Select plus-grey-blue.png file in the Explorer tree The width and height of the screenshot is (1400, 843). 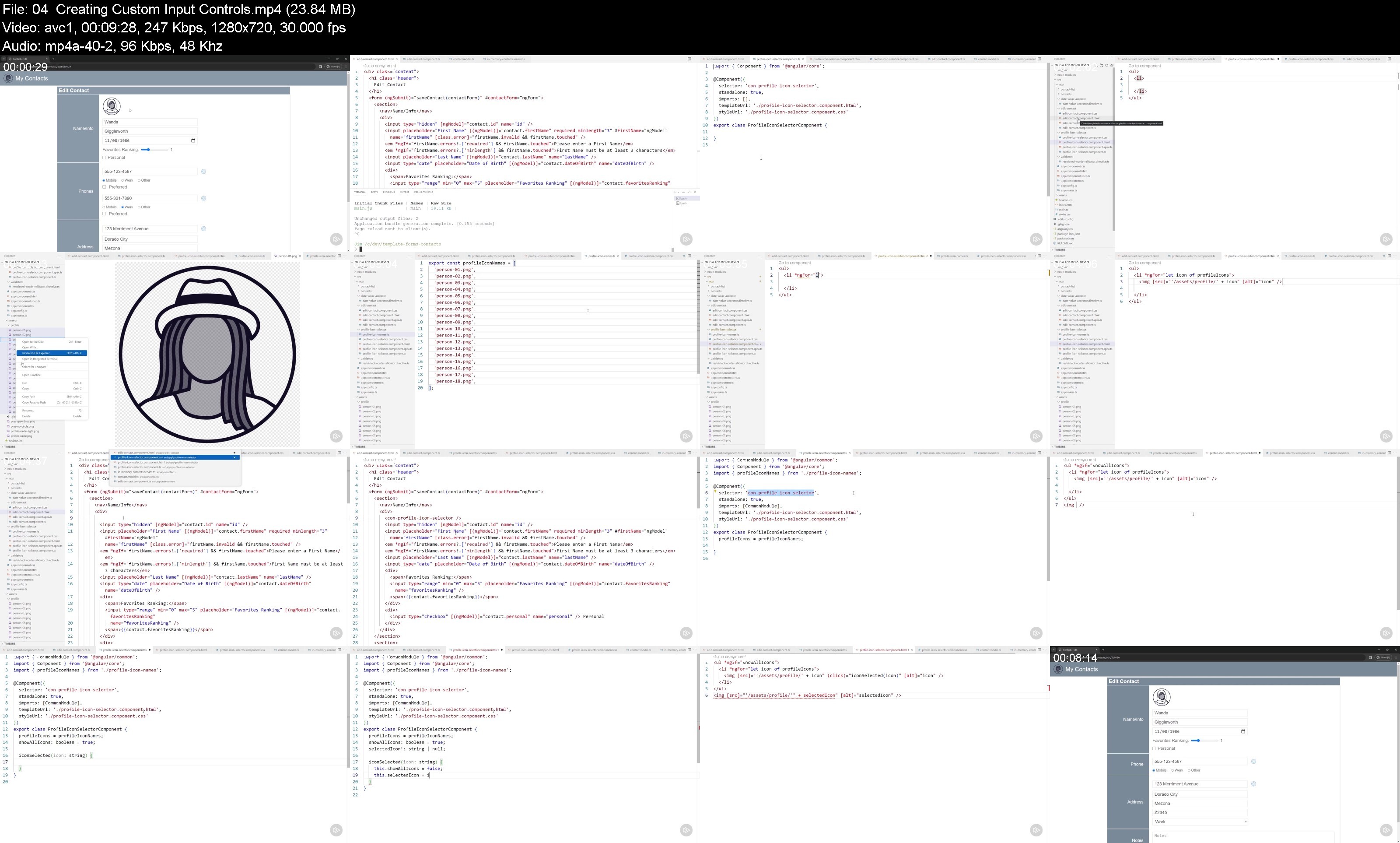[23, 421]
